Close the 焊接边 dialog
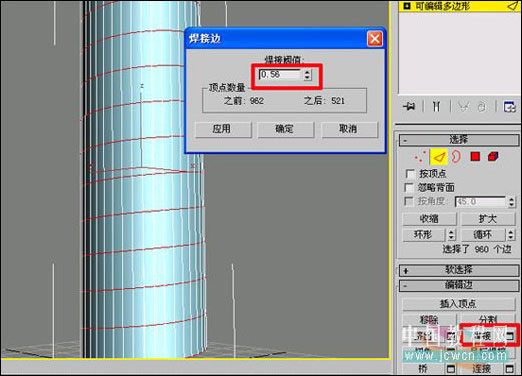Viewport: 522px width, 376px height. 375,39
